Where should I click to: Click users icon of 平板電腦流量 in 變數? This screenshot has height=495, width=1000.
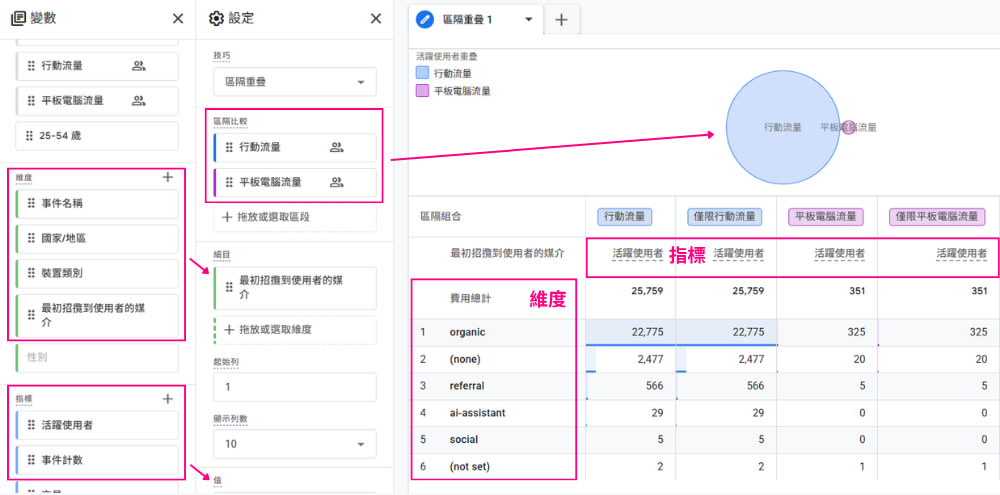139,101
